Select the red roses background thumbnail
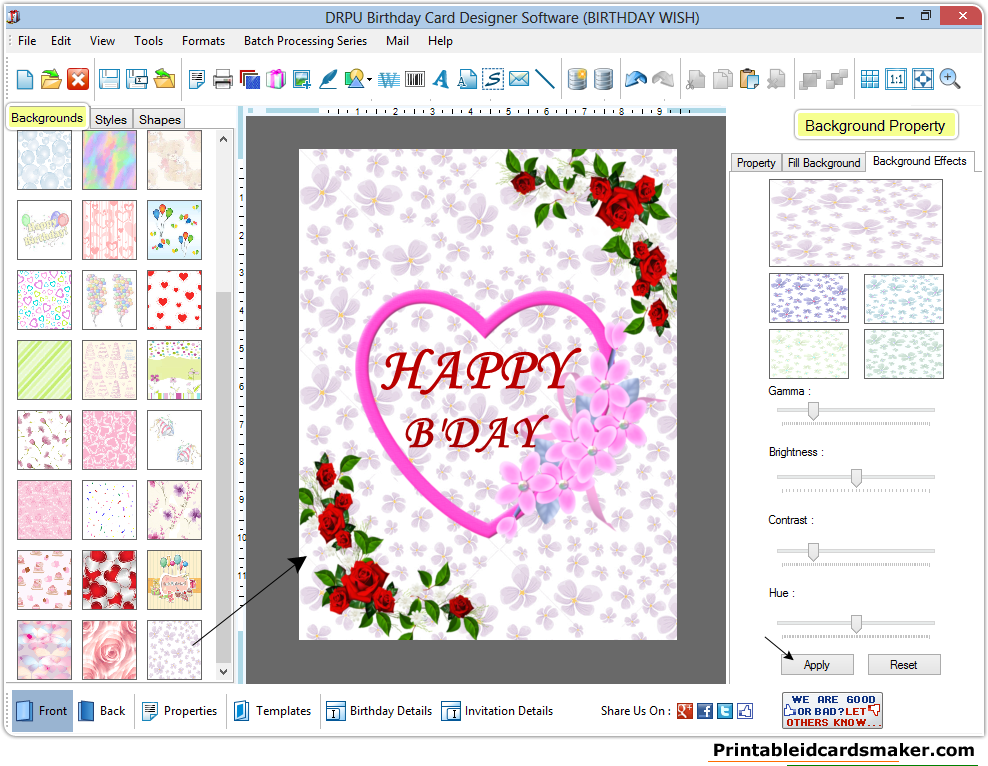The width and height of the screenshot is (988, 766). tap(109, 580)
